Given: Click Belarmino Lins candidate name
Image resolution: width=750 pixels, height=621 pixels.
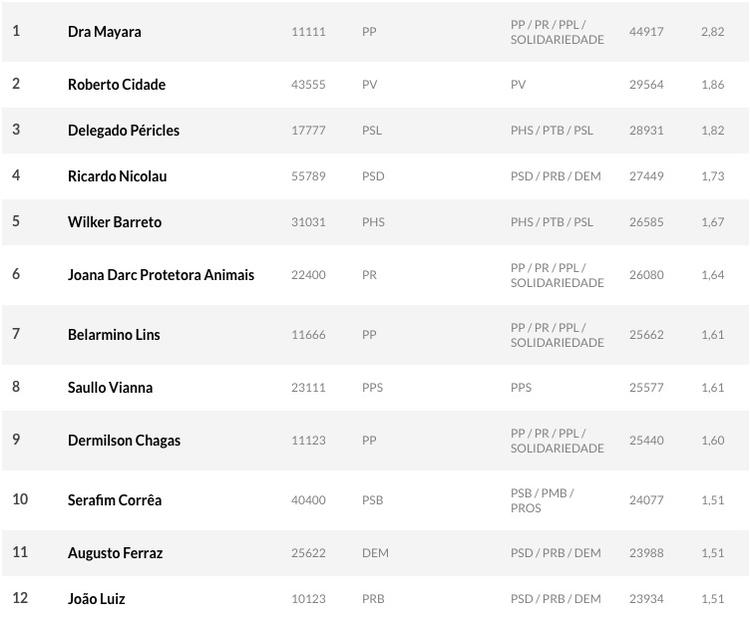Looking at the screenshot, I should [x=113, y=335].
